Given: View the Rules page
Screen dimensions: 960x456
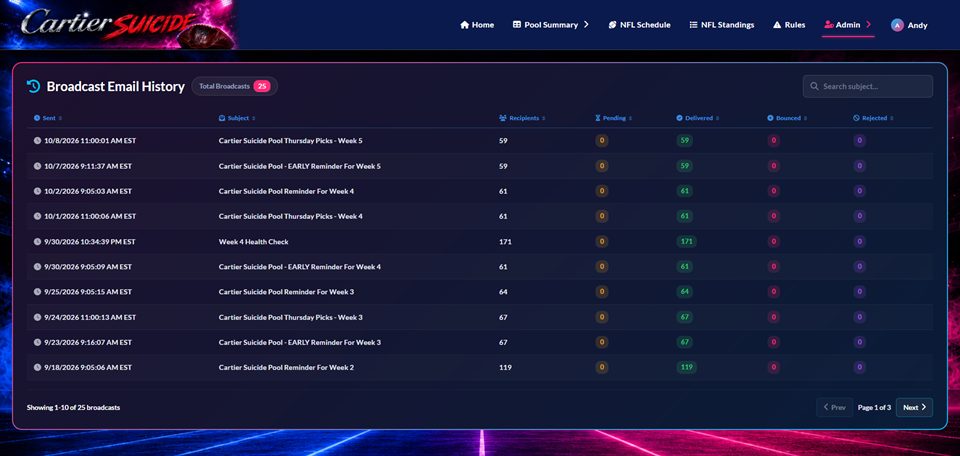Looking at the screenshot, I should (789, 25).
